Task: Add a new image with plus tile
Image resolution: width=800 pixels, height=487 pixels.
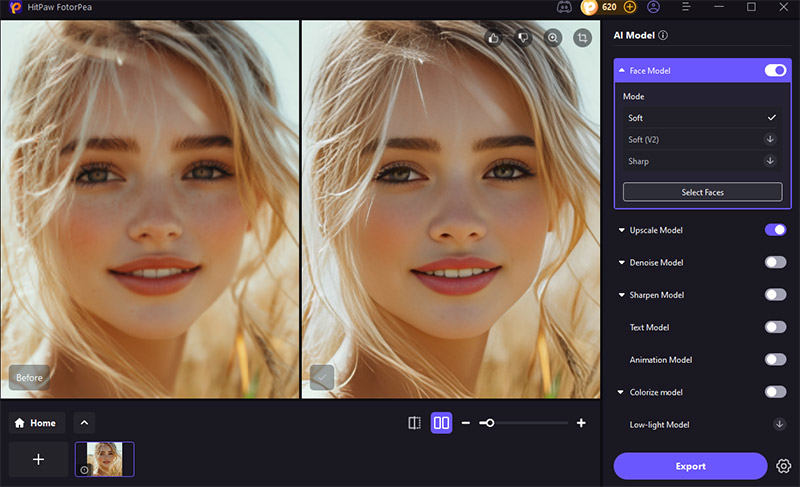Action: coord(38,459)
